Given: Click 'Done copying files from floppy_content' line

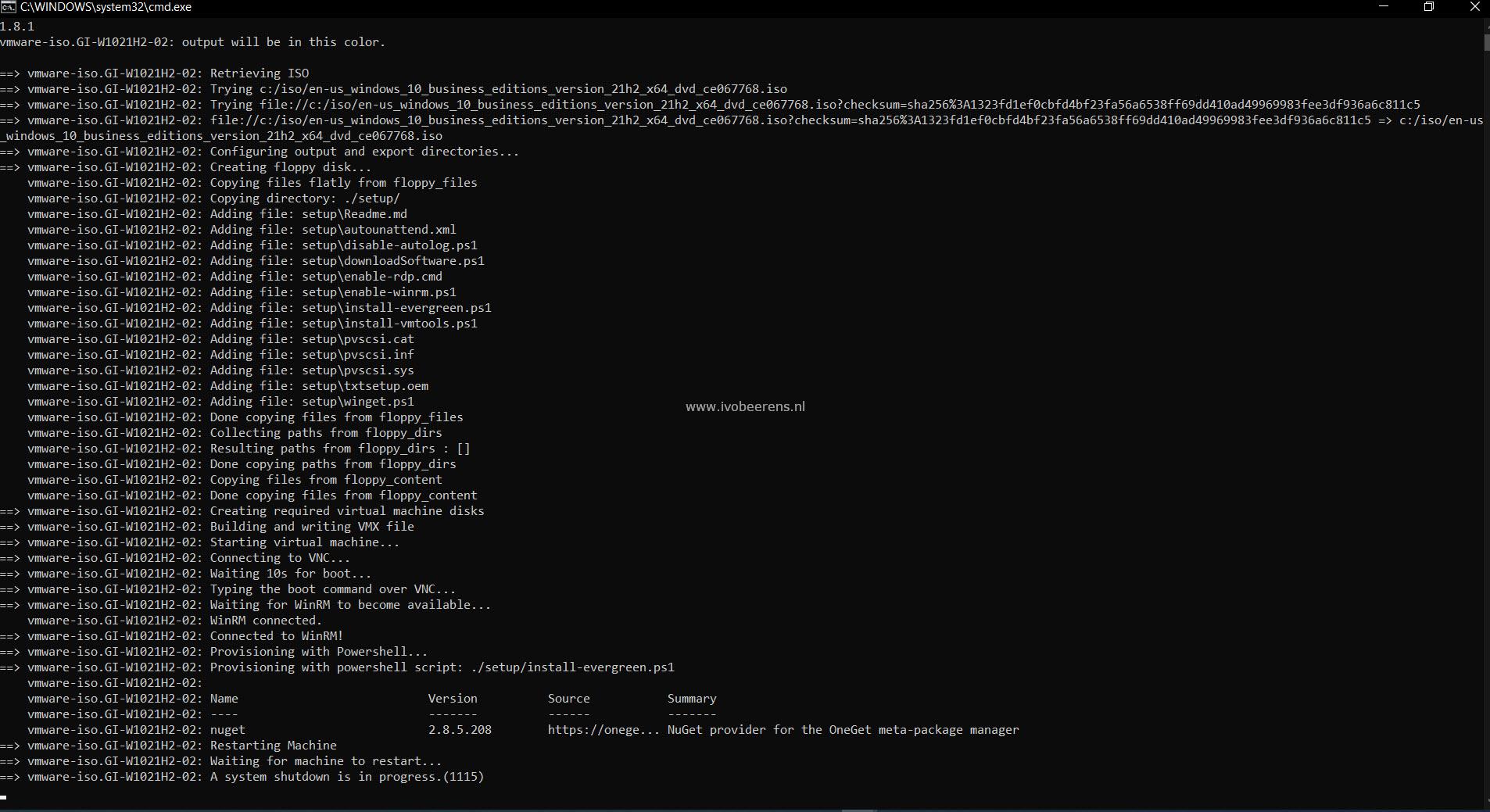Looking at the screenshot, I should [343, 495].
